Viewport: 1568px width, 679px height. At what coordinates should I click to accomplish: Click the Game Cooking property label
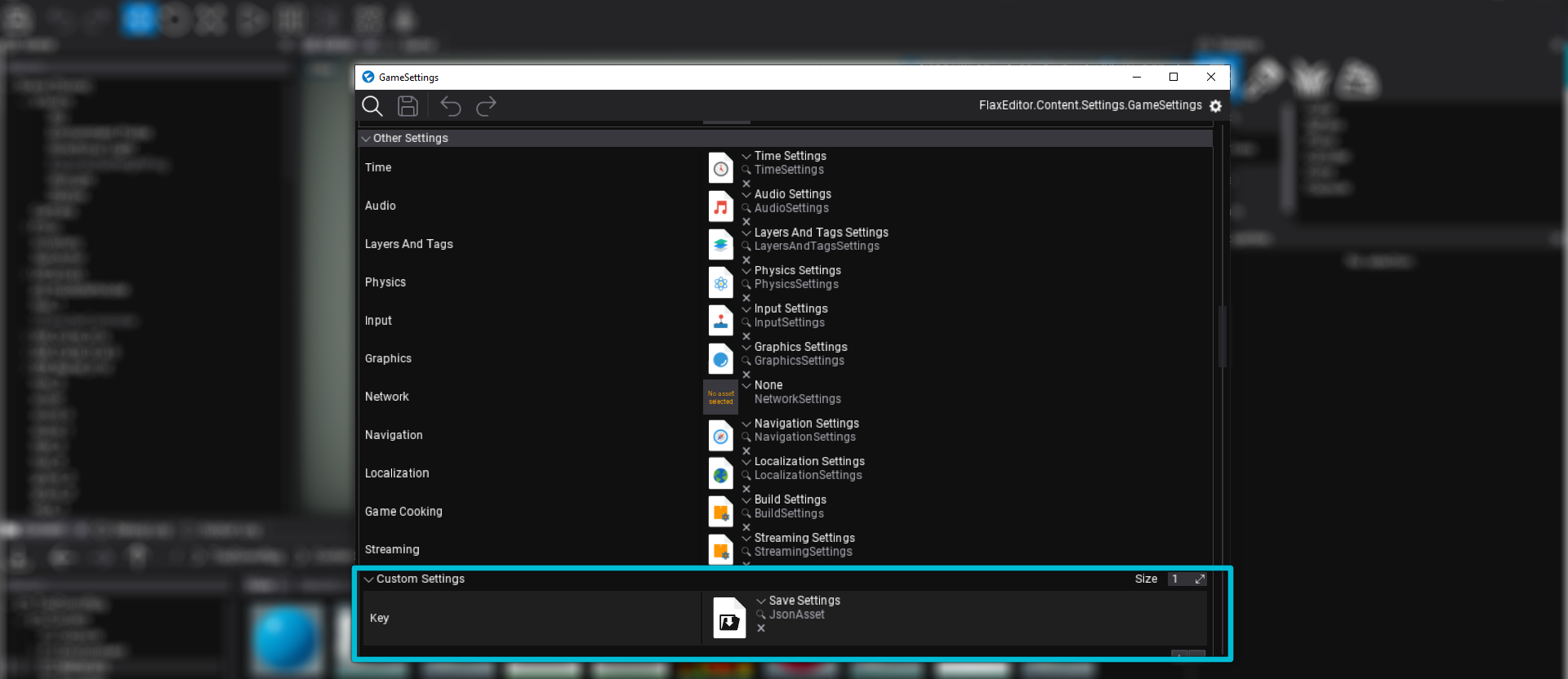point(403,512)
